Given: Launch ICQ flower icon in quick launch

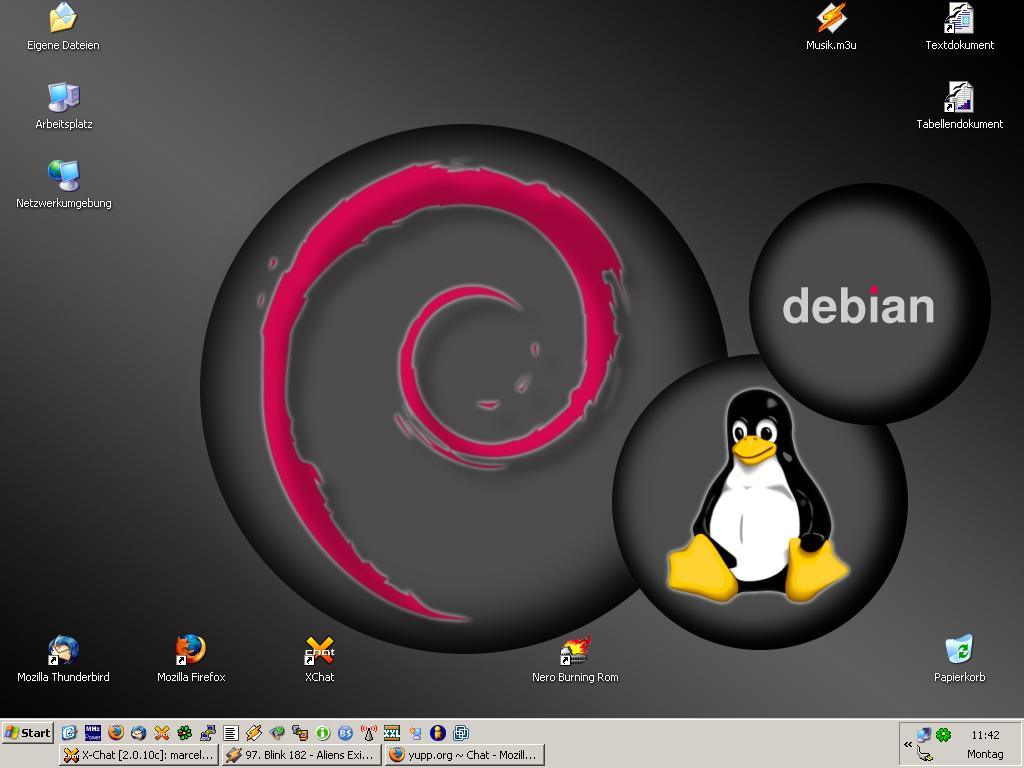Looking at the screenshot, I should coord(185,733).
